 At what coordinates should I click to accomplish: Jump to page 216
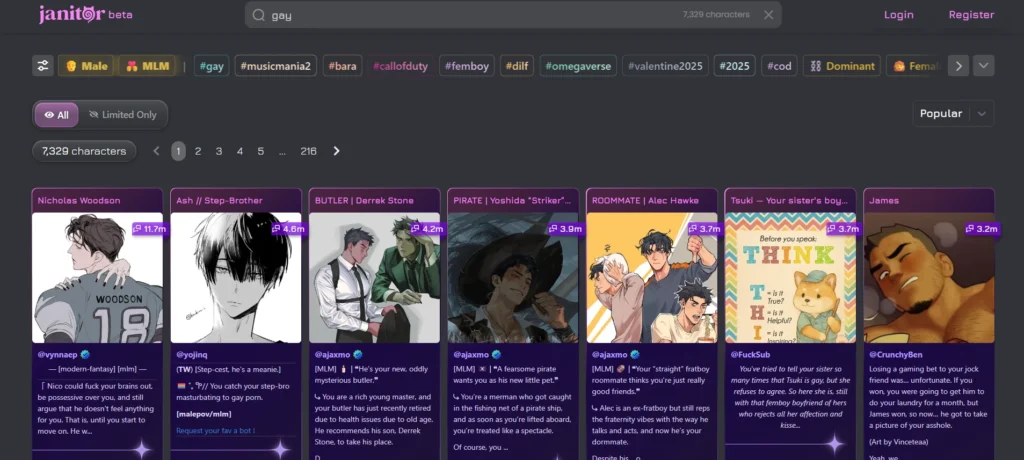click(x=308, y=151)
